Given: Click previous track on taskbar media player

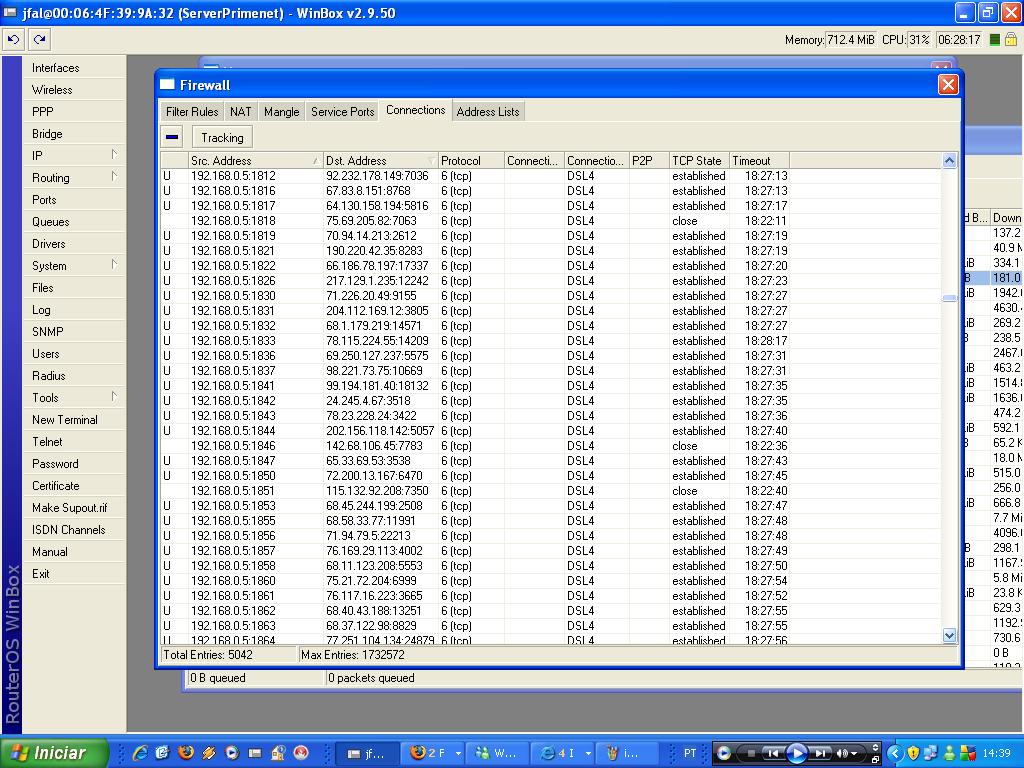Looking at the screenshot, I should pyautogui.click(x=773, y=753).
